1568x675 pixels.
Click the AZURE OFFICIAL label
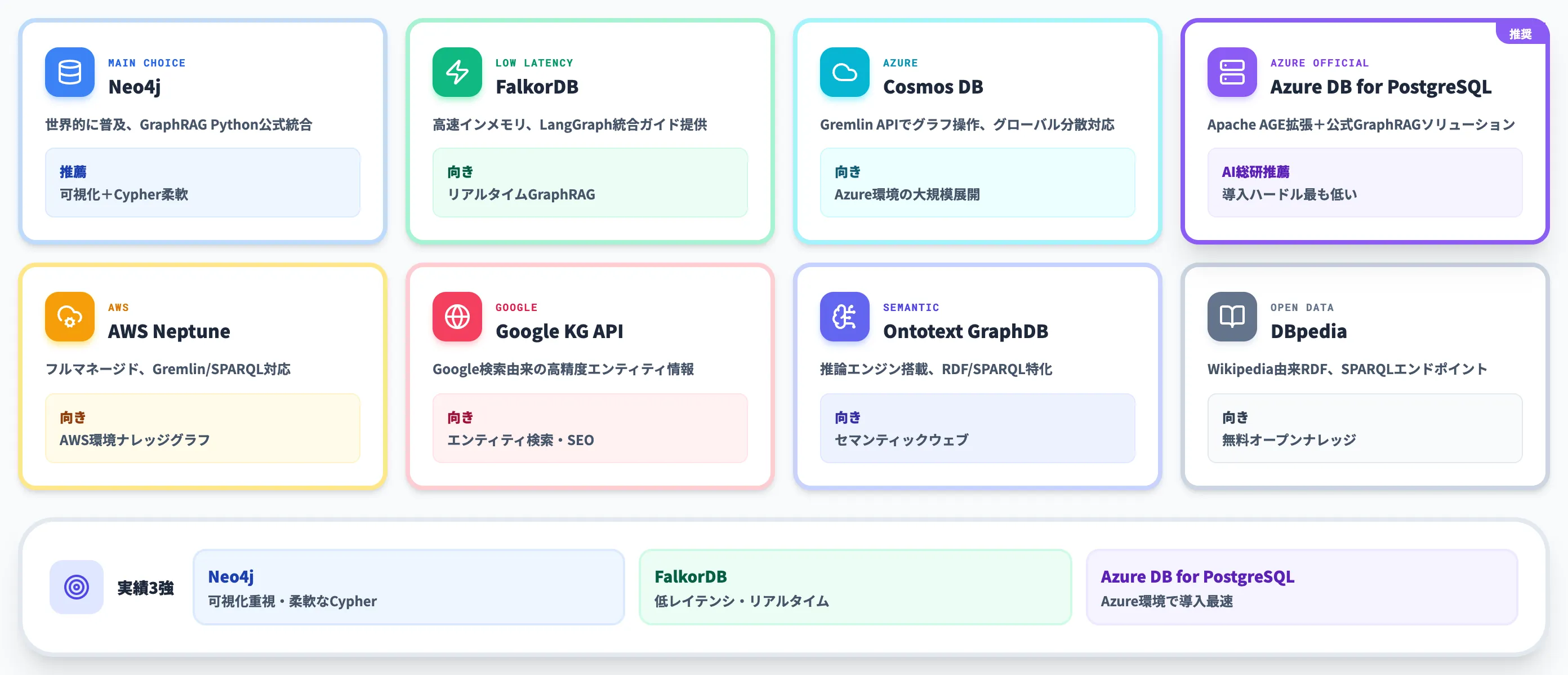click(x=1319, y=63)
